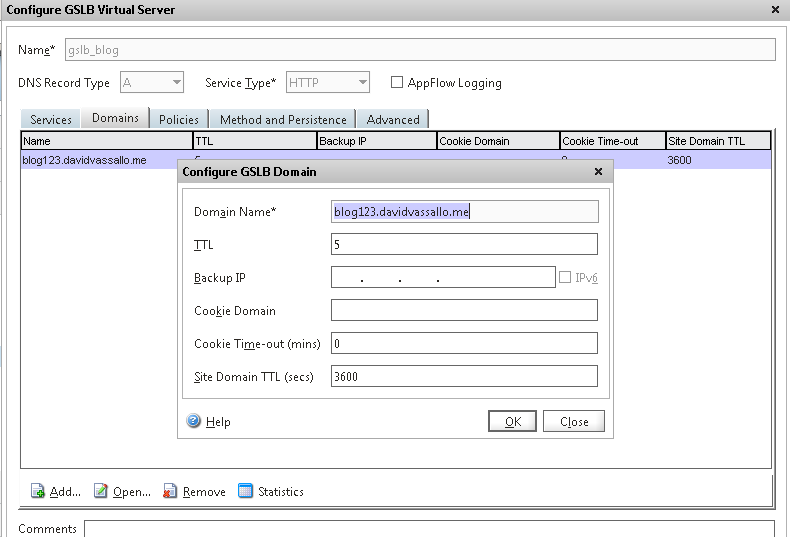The height and width of the screenshot is (537, 790).
Task: Click the blue Help question-mark icon
Action: [x=194, y=421]
